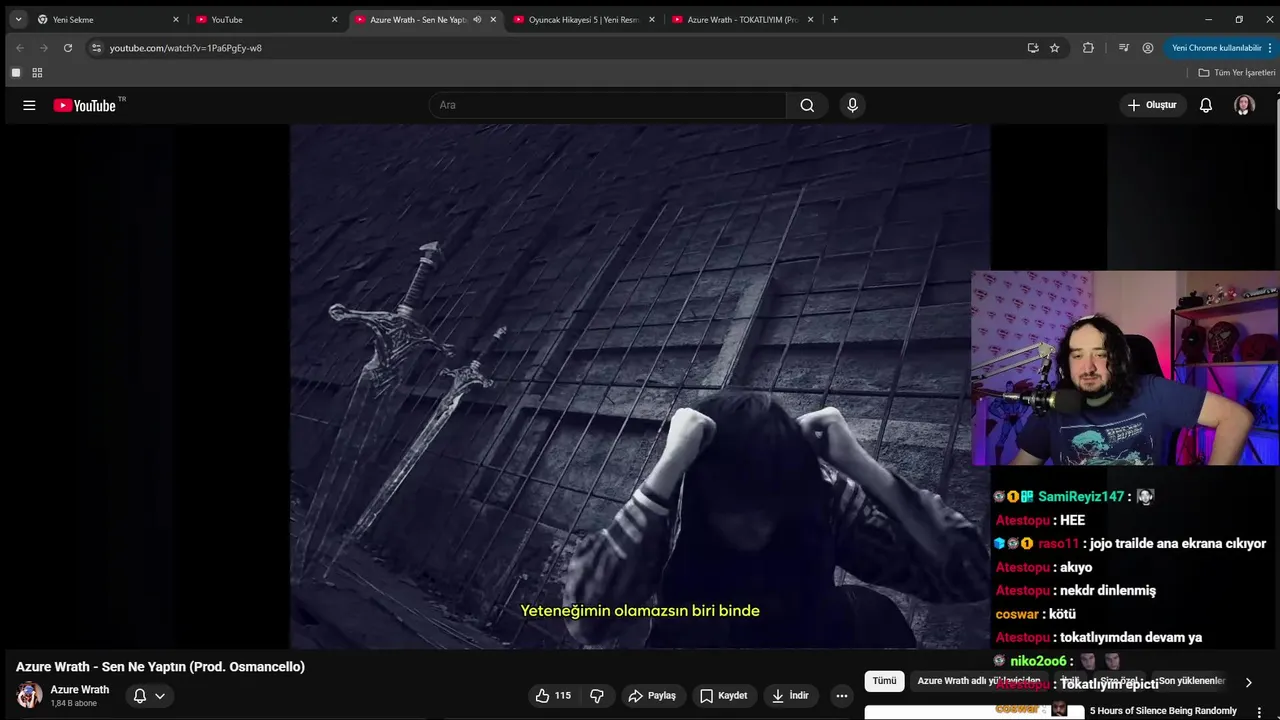Close the Yeni Sekme tab

(176, 19)
